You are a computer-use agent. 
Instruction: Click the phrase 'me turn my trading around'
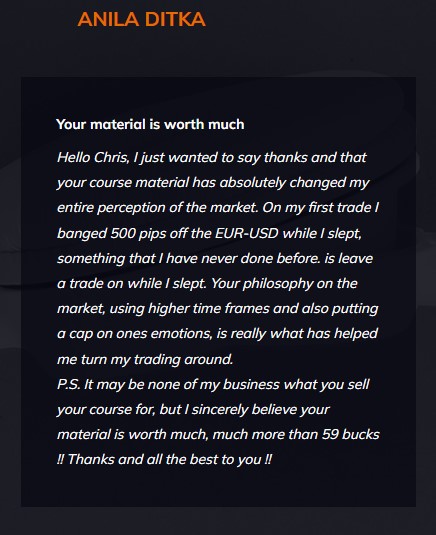pos(145,360)
